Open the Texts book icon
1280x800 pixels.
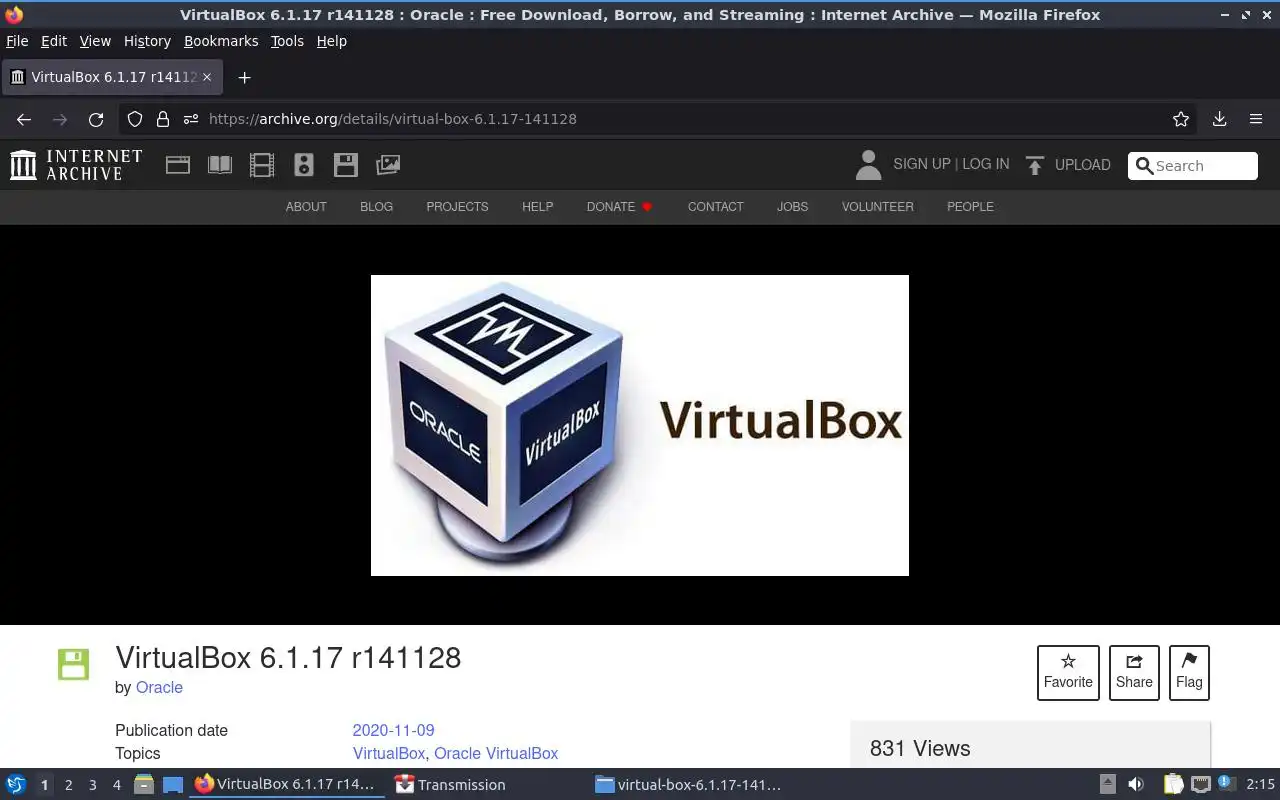[x=220, y=165]
